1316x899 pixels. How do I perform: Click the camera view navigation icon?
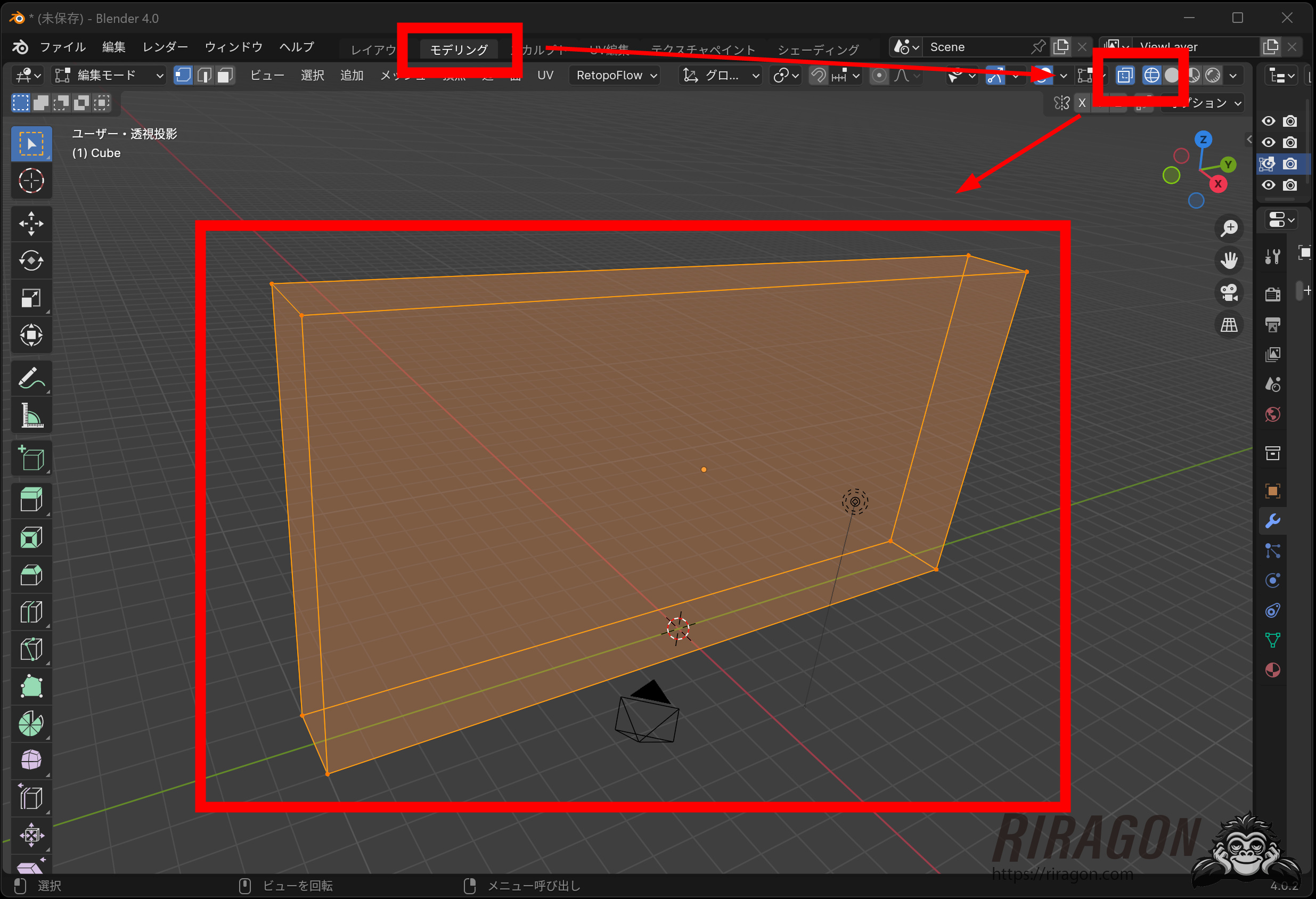coord(1229,293)
